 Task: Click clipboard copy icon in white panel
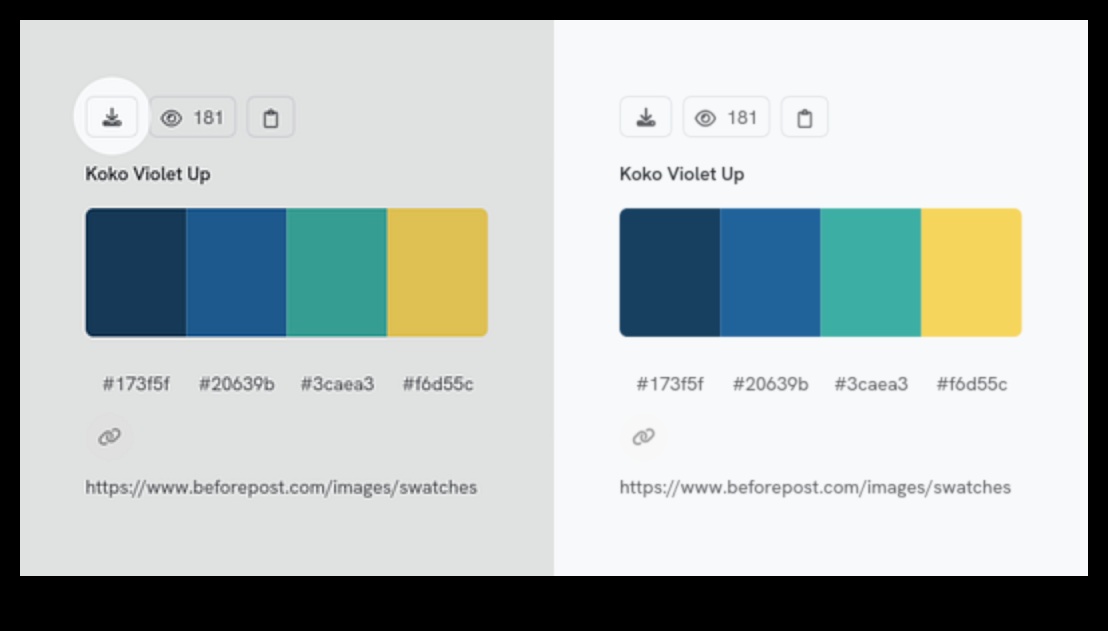[804, 118]
